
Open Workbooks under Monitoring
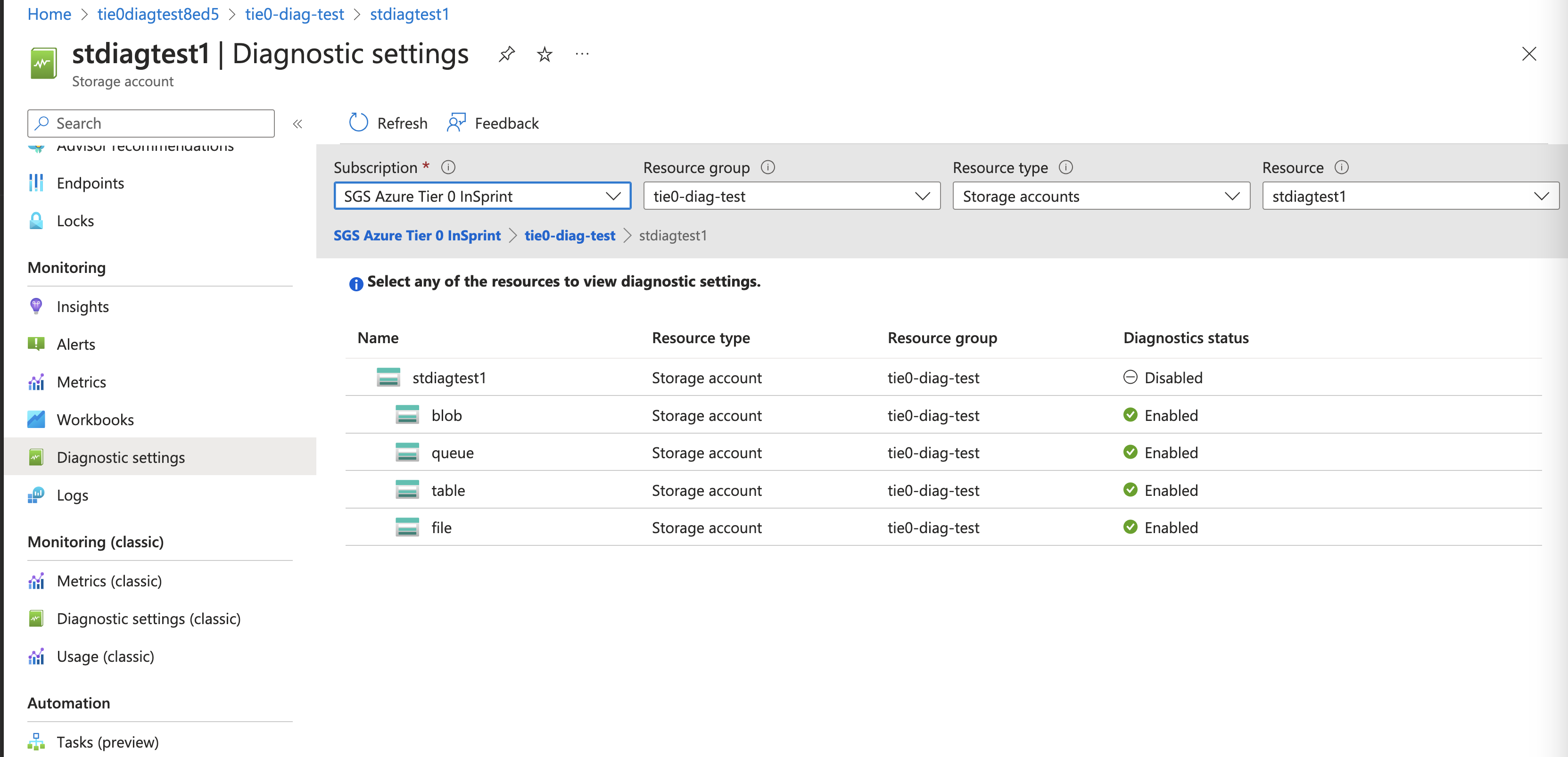coord(96,420)
